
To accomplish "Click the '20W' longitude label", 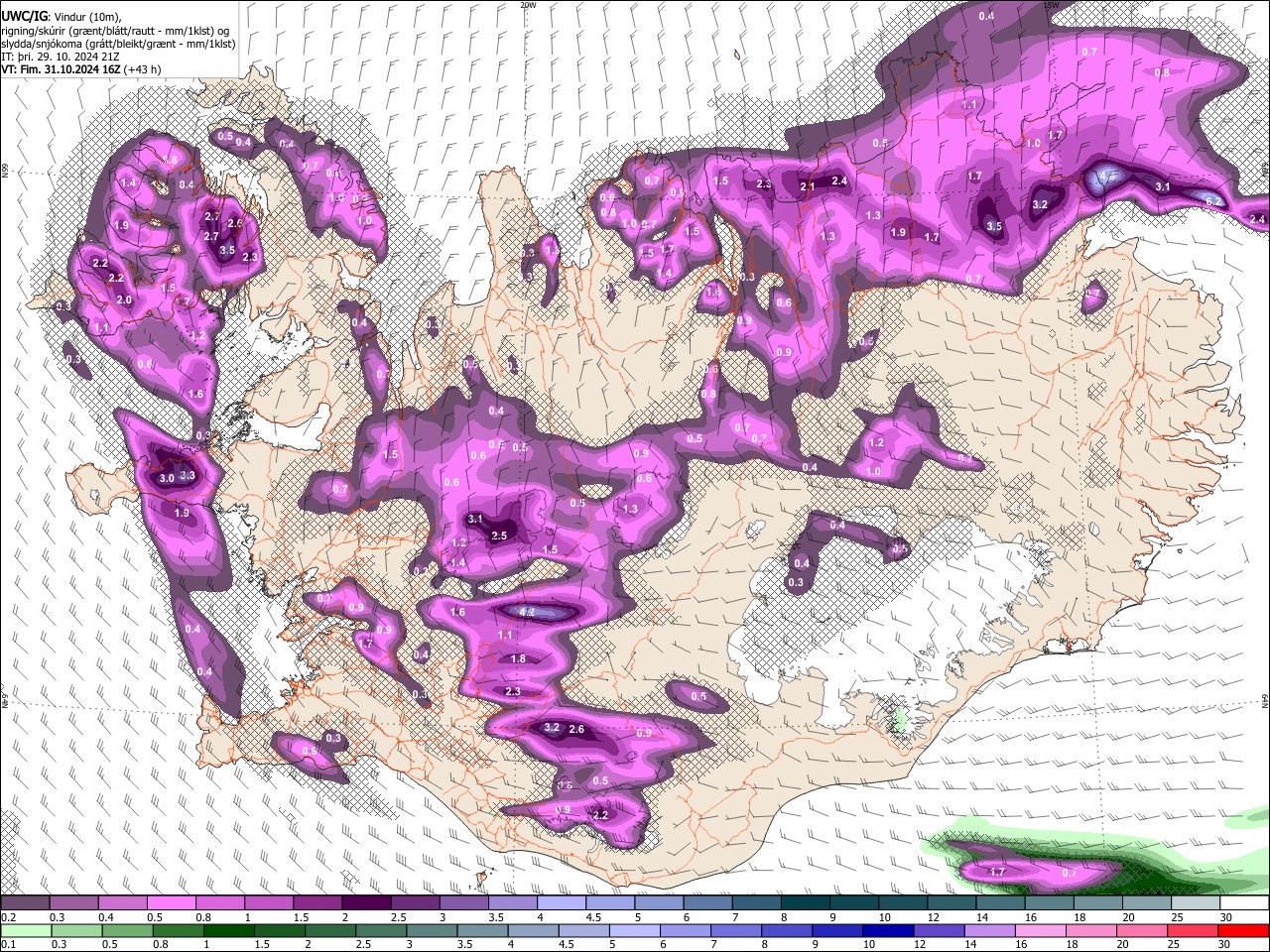I will pyautogui.click(x=528, y=5).
